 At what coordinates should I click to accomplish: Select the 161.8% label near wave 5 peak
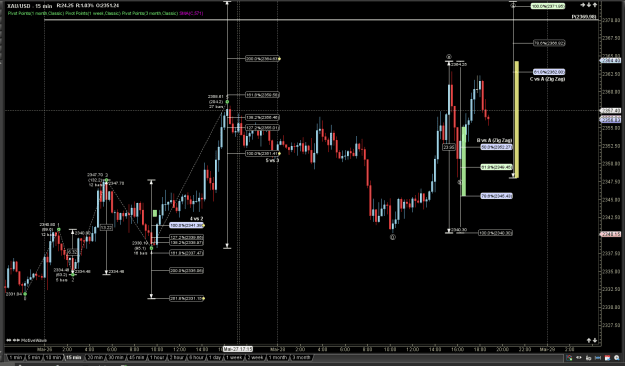point(262,95)
